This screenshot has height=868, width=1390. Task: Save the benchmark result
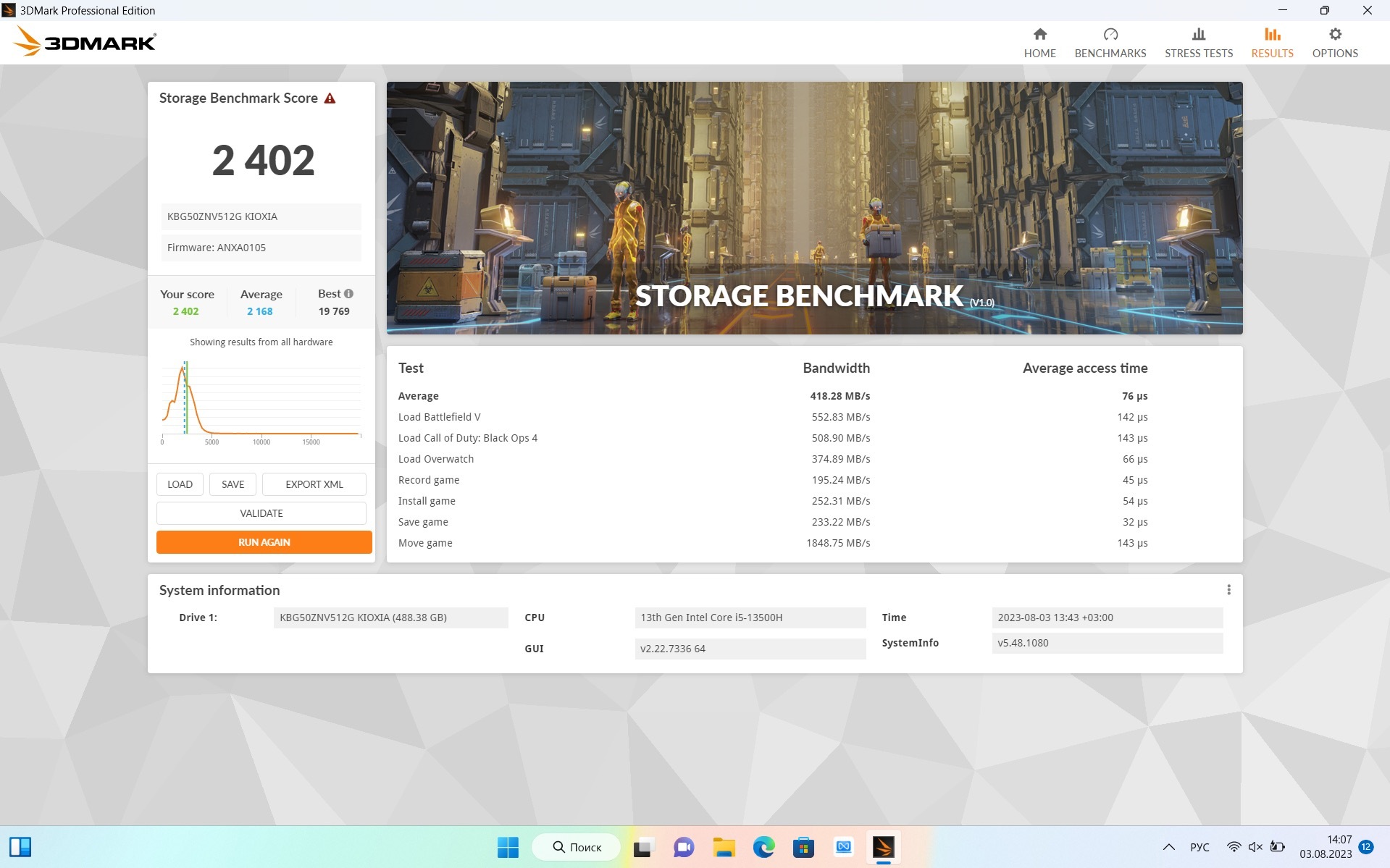pos(233,484)
